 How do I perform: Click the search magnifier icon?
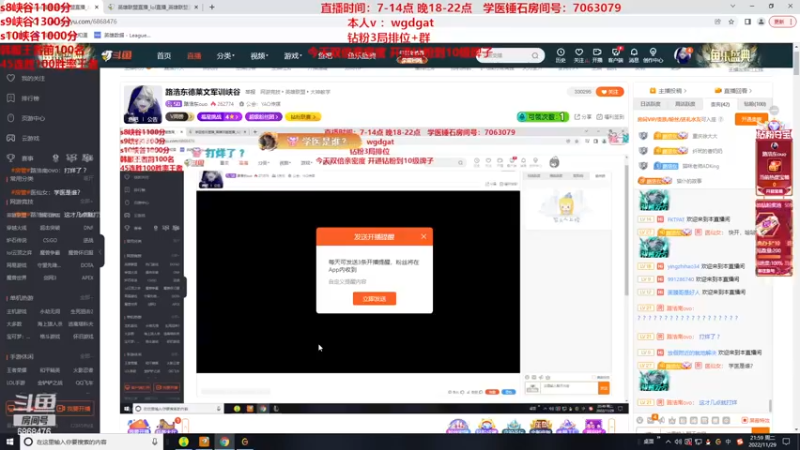[x=535, y=55]
